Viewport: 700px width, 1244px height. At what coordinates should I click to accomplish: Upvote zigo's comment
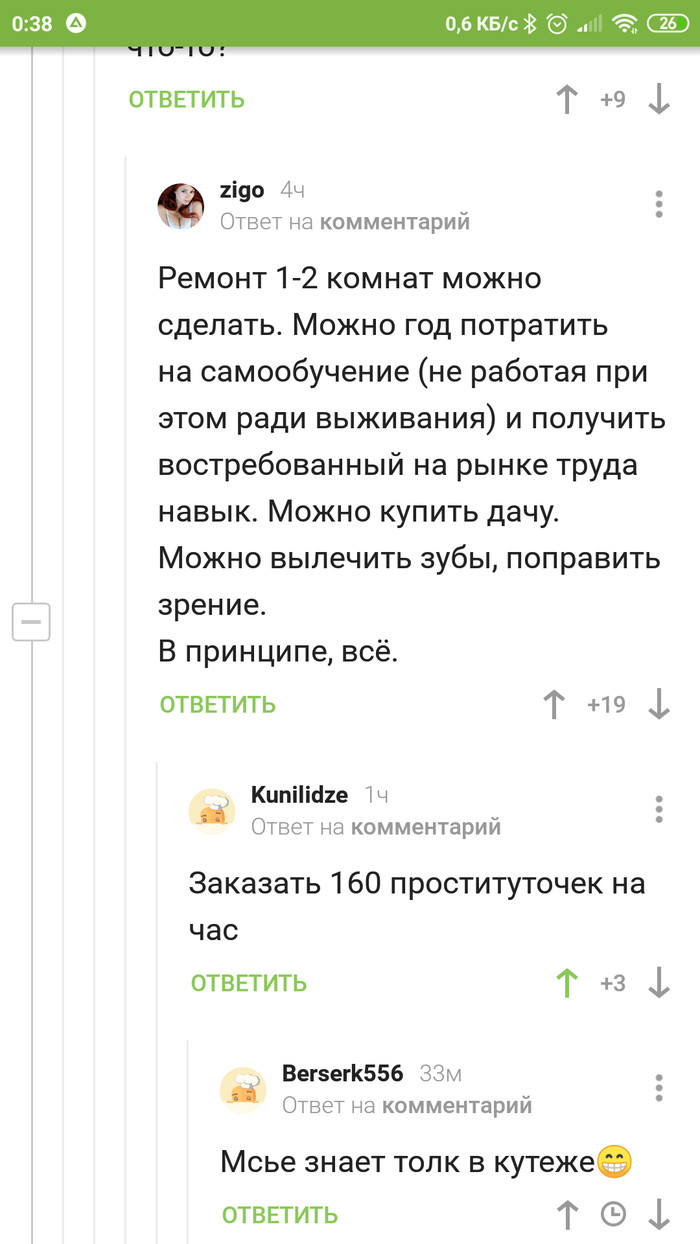point(553,705)
